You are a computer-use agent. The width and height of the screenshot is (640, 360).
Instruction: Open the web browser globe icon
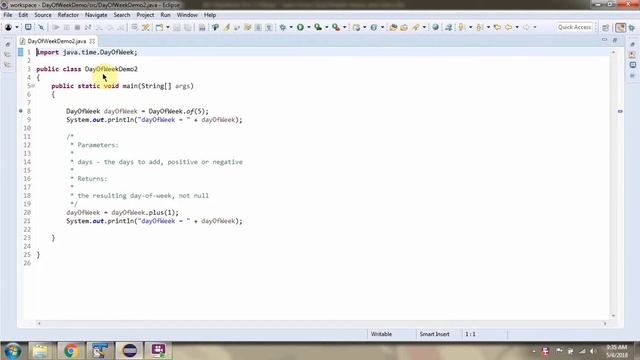436,27
